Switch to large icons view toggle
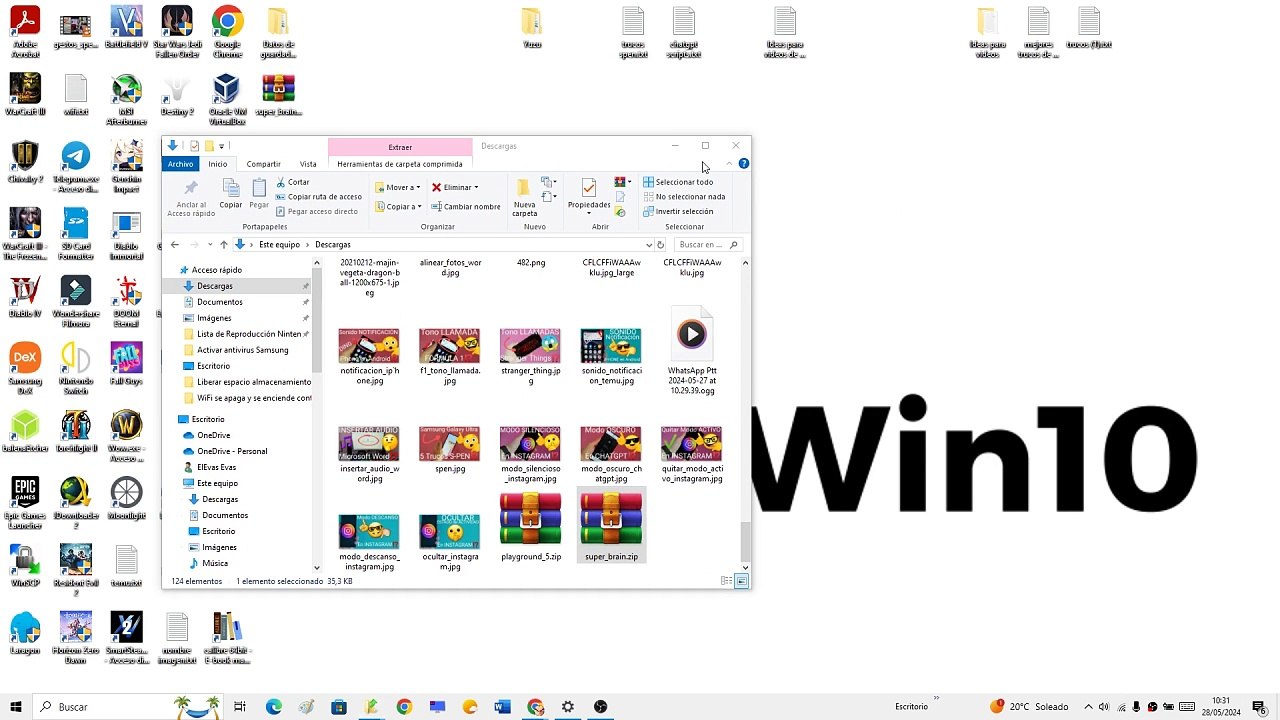This screenshot has width=1280, height=720. pyautogui.click(x=741, y=581)
